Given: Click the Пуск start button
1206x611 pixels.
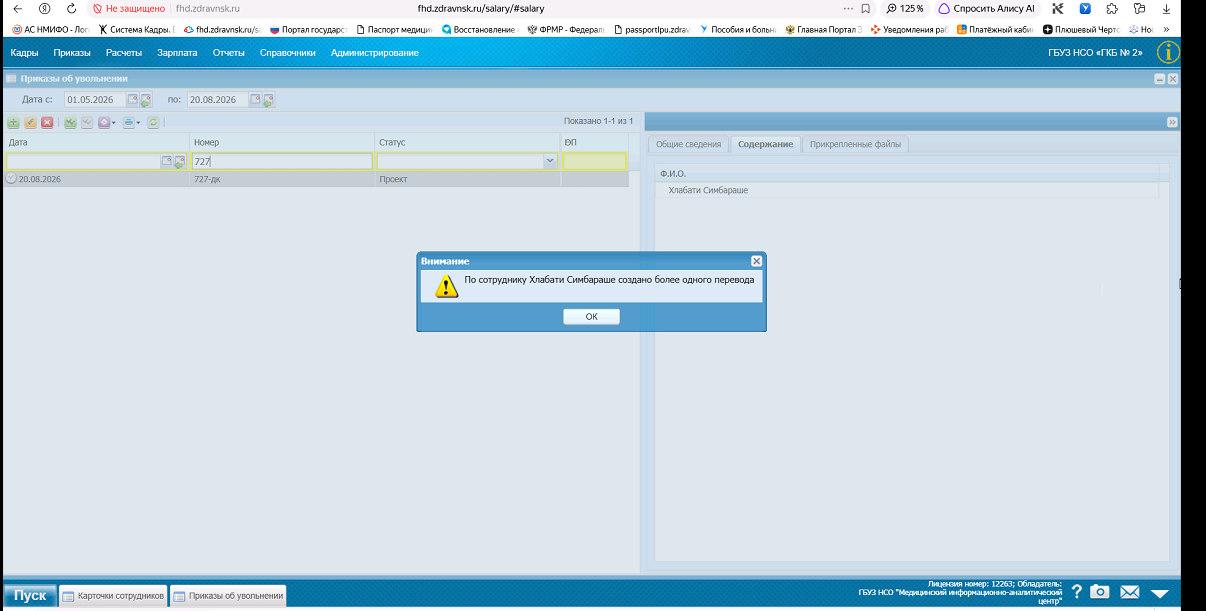Looking at the screenshot, I should click(x=29, y=595).
